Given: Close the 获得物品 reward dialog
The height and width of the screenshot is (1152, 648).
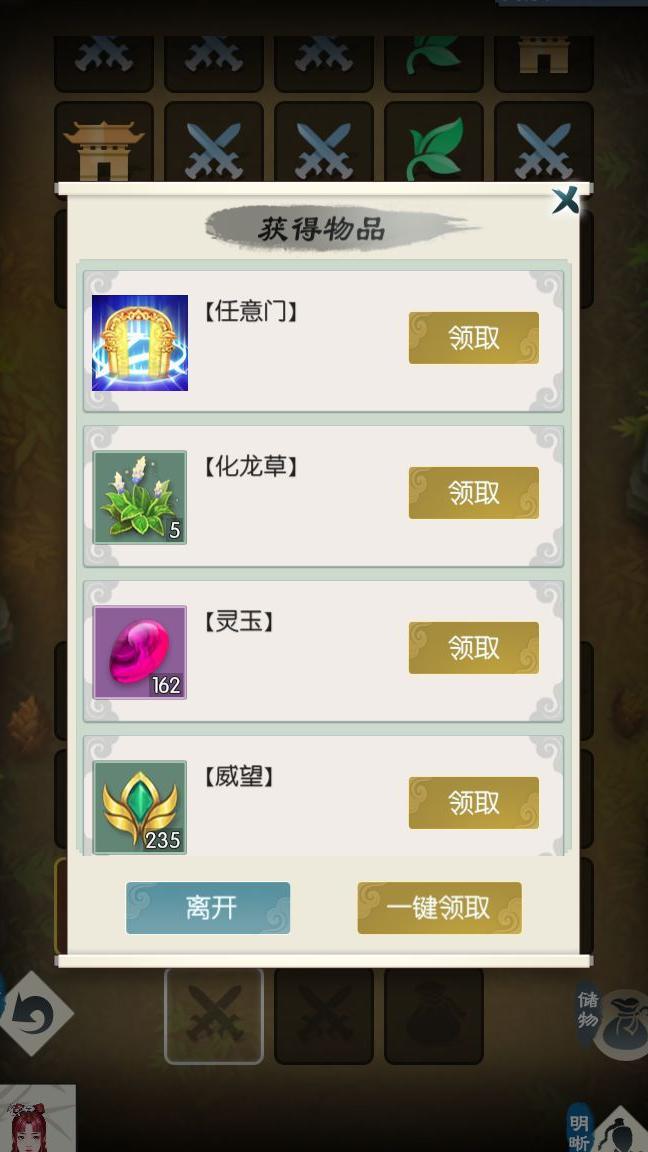Looking at the screenshot, I should pyautogui.click(x=566, y=200).
